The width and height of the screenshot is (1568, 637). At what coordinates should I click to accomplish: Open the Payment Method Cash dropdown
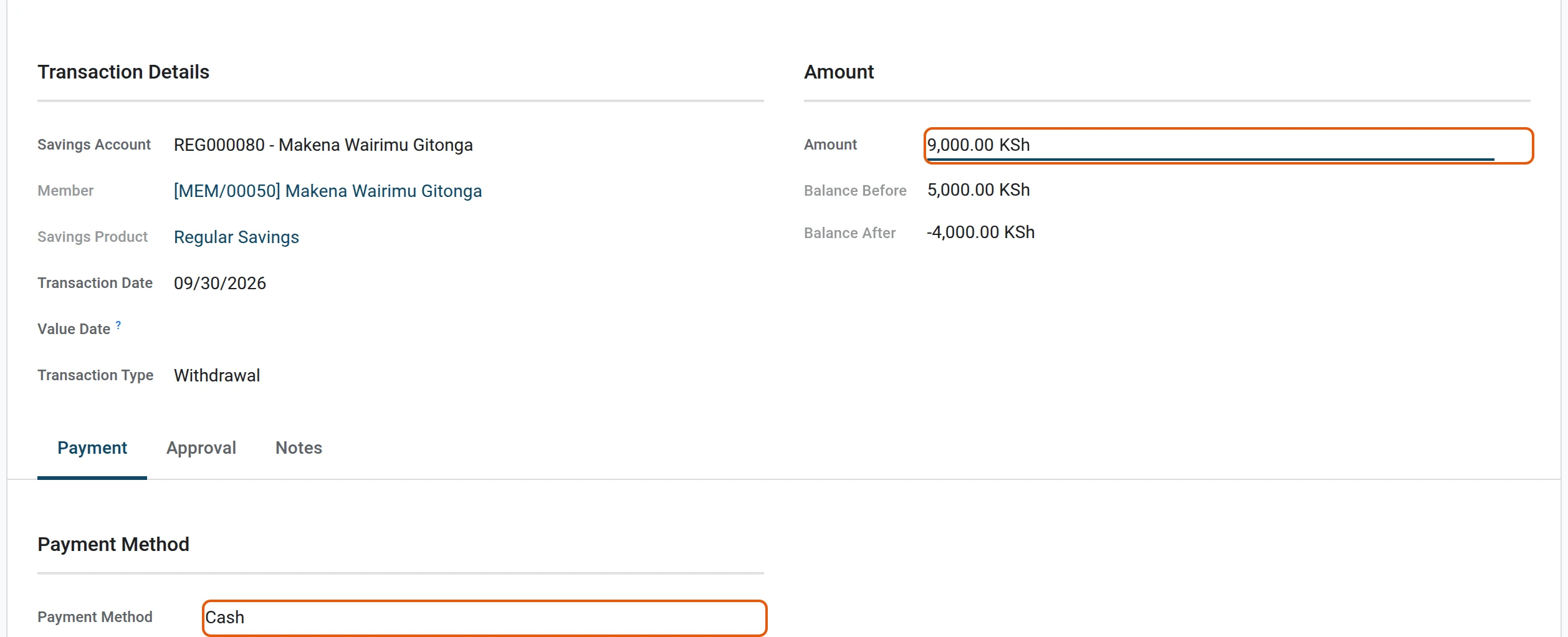[485, 618]
